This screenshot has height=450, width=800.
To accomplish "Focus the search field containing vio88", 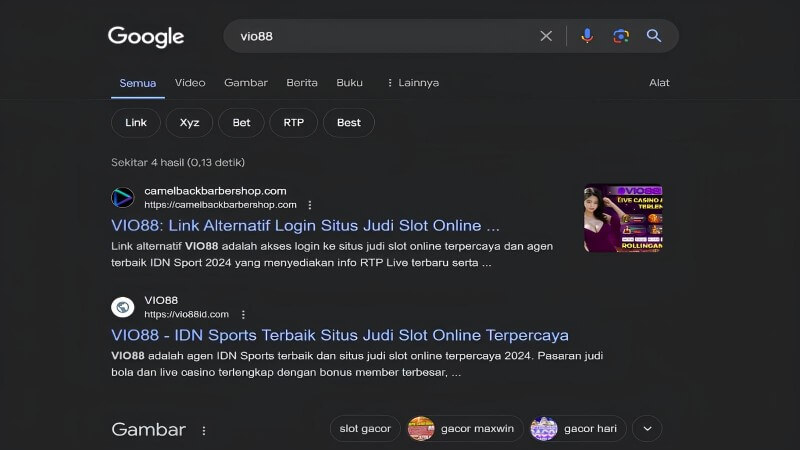I will 383,36.
